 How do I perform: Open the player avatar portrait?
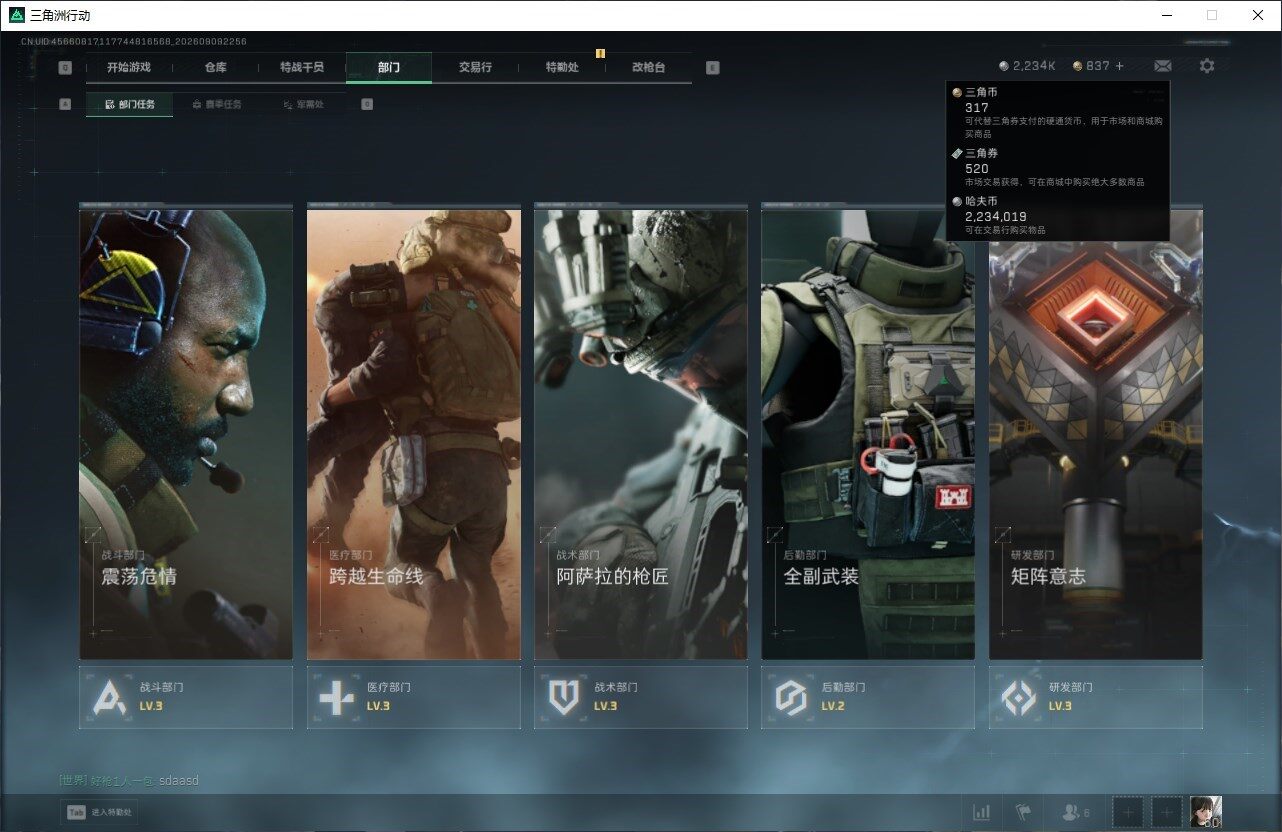(x=1206, y=812)
